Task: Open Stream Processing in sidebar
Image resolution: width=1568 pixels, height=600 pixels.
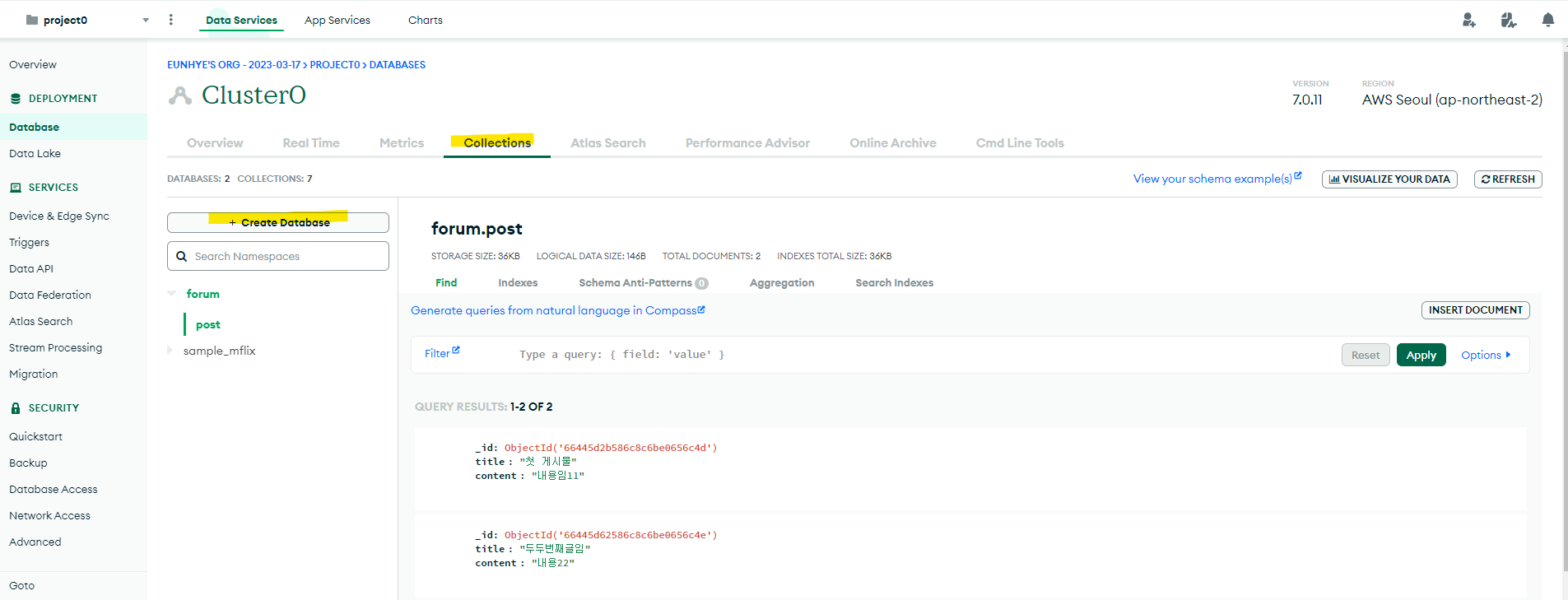Action: [x=56, y=347]
